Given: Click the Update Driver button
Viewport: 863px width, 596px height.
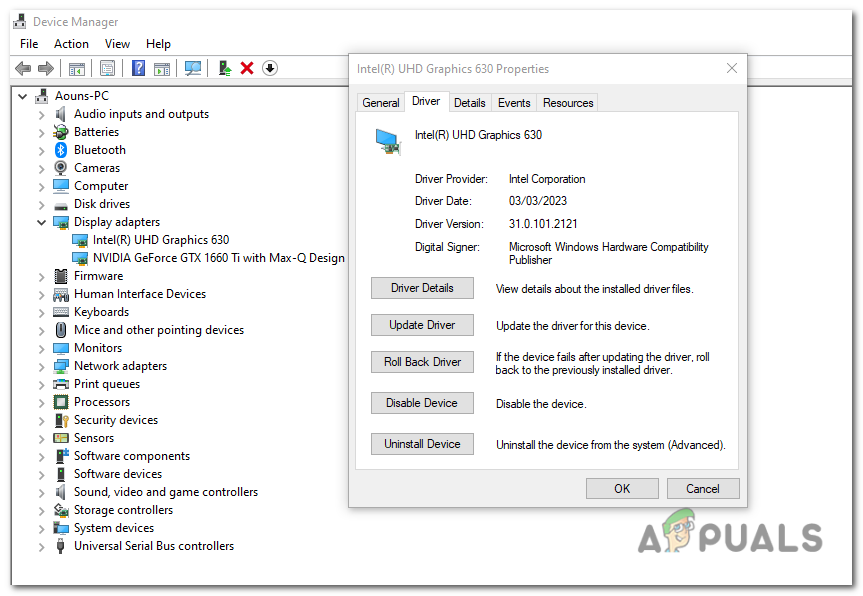Looking at the screenshot, I should click(422, 324).
